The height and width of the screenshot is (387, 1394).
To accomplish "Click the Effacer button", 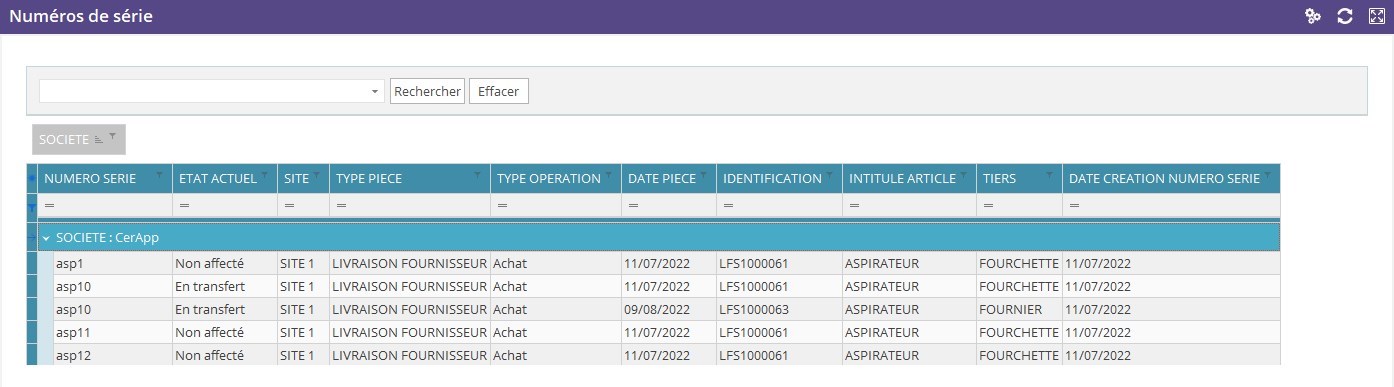I will coord(498,91).
